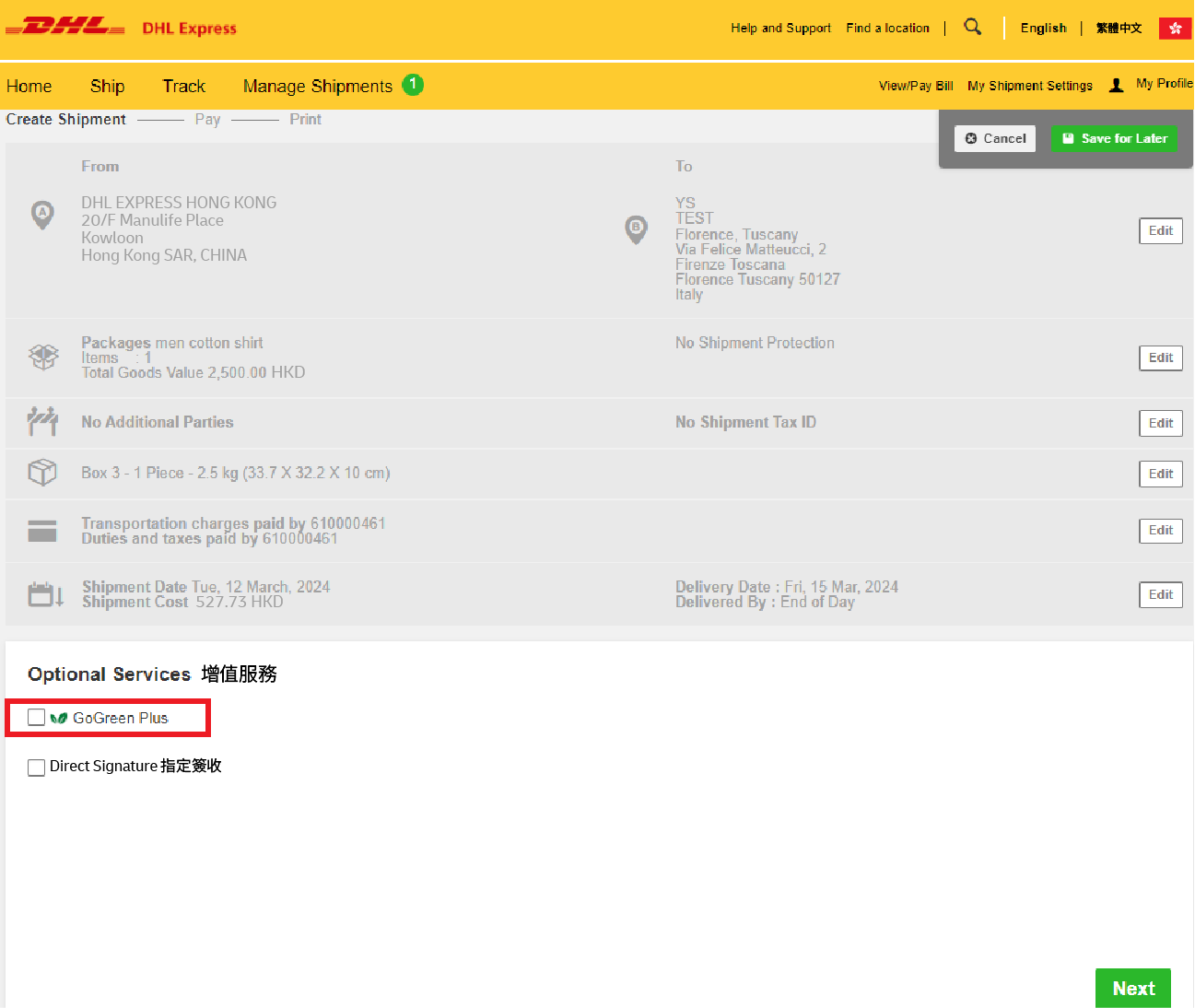Click 'Shipment Cost 527.73 HKD' text
This screenshot has width=1195, height=1008.
(182, 602)
